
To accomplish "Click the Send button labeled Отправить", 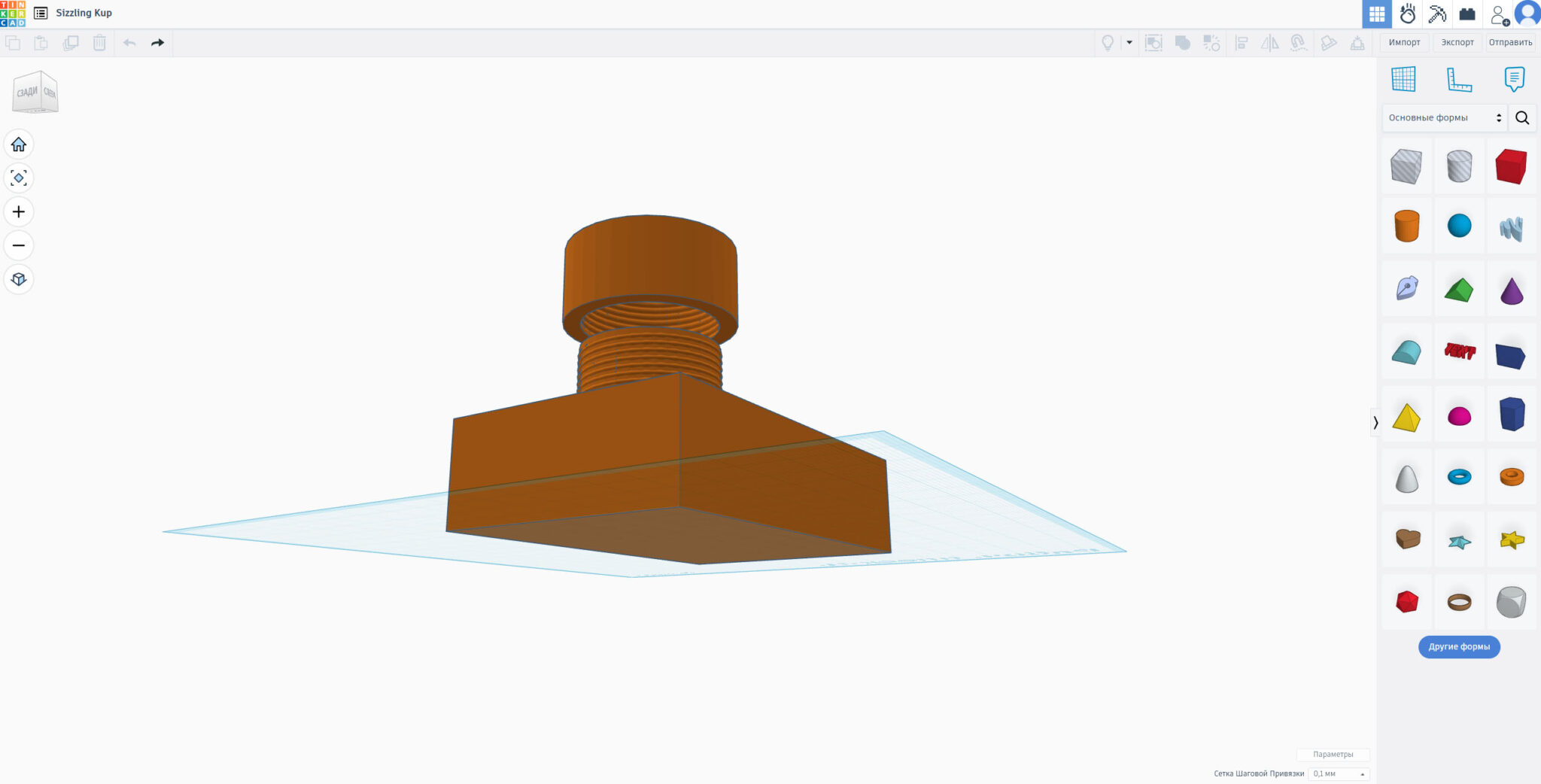I will point(1510,42).
